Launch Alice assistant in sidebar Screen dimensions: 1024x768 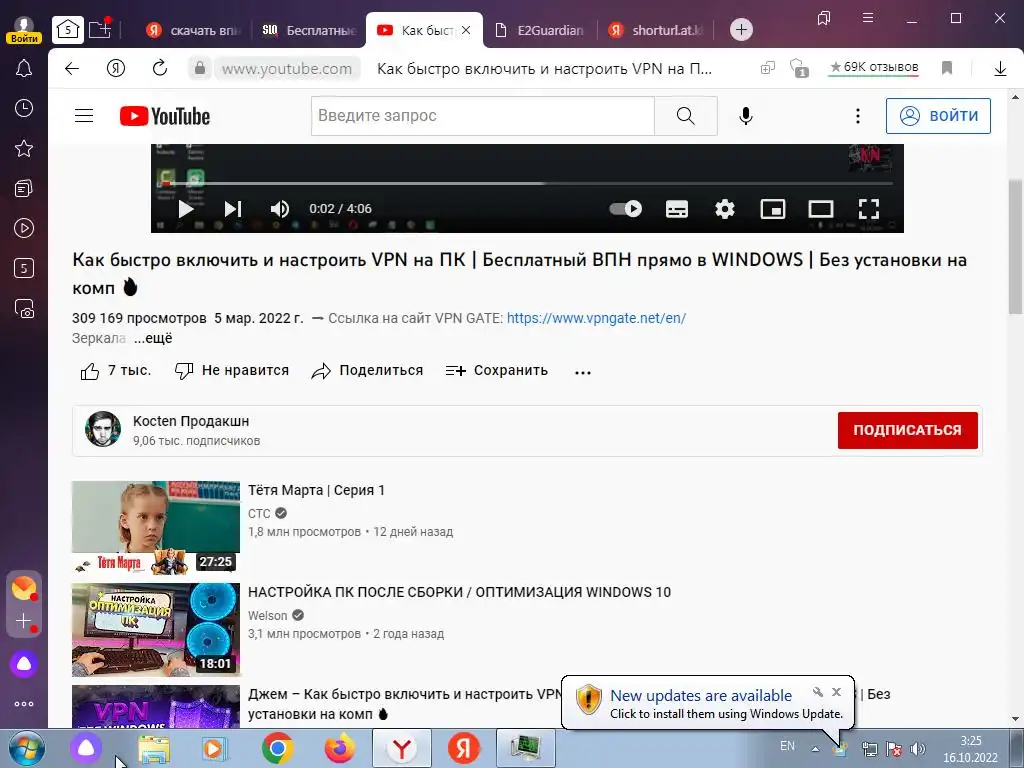click(24, 664)
